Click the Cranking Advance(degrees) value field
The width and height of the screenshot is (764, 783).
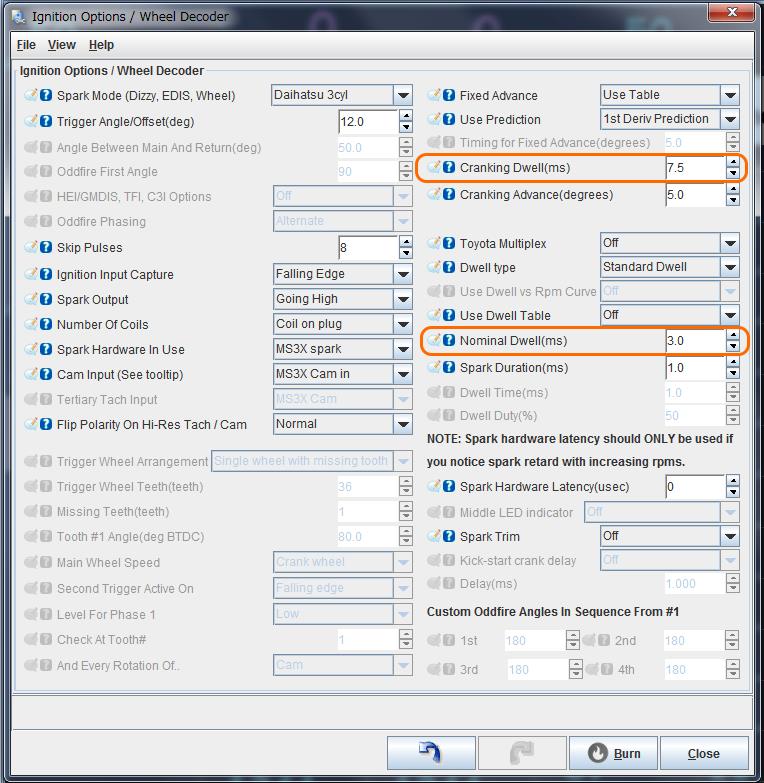(695, 194)
